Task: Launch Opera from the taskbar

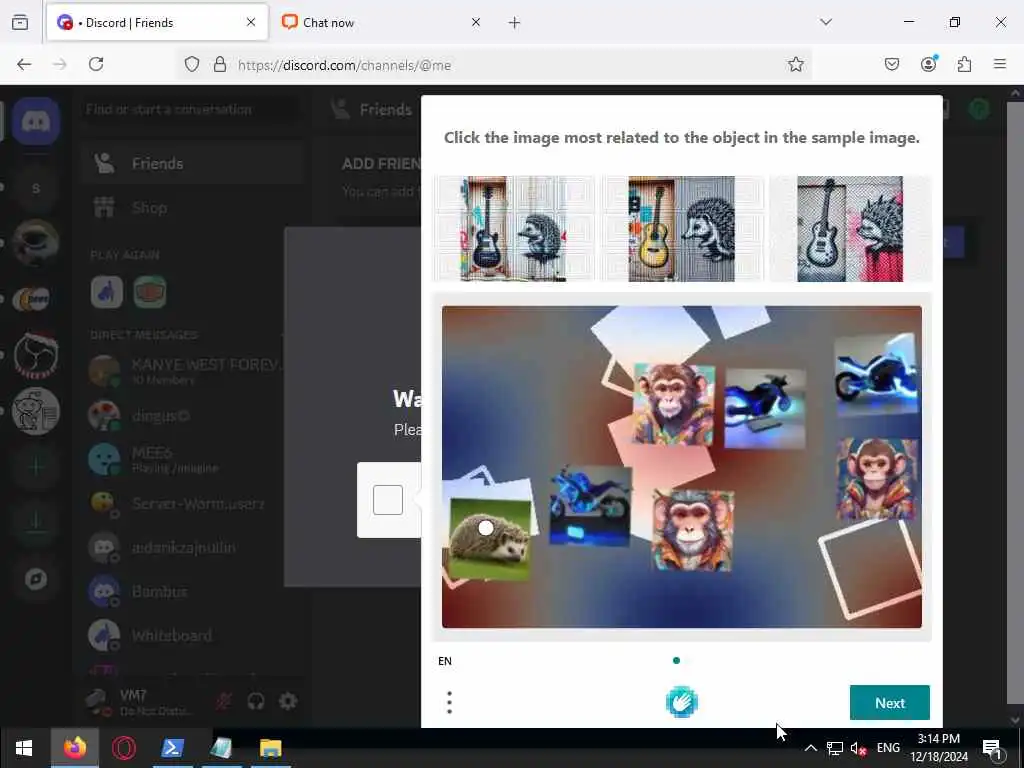Action: coord(123,748)
